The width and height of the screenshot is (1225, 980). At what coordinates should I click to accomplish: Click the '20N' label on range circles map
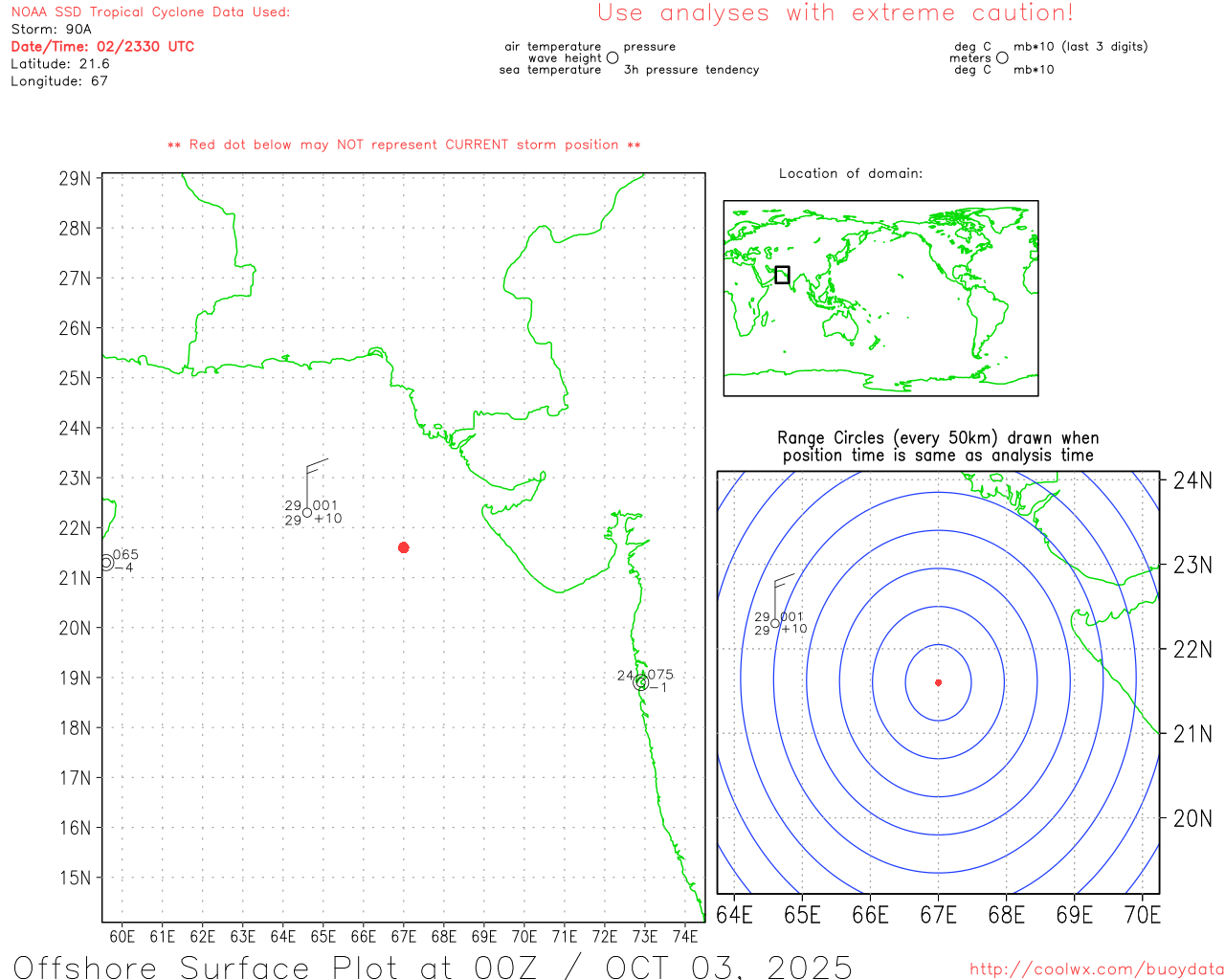[x=1192, y=819]
